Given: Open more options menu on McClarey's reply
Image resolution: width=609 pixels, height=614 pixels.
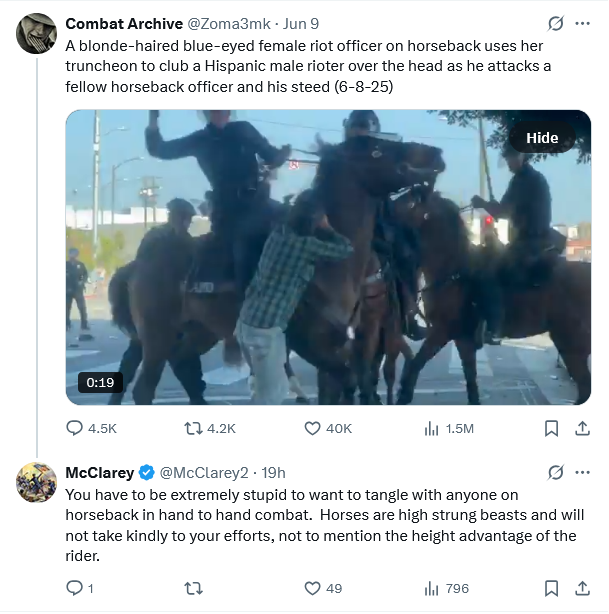Looking at the screenshot, I should (582, 472).
